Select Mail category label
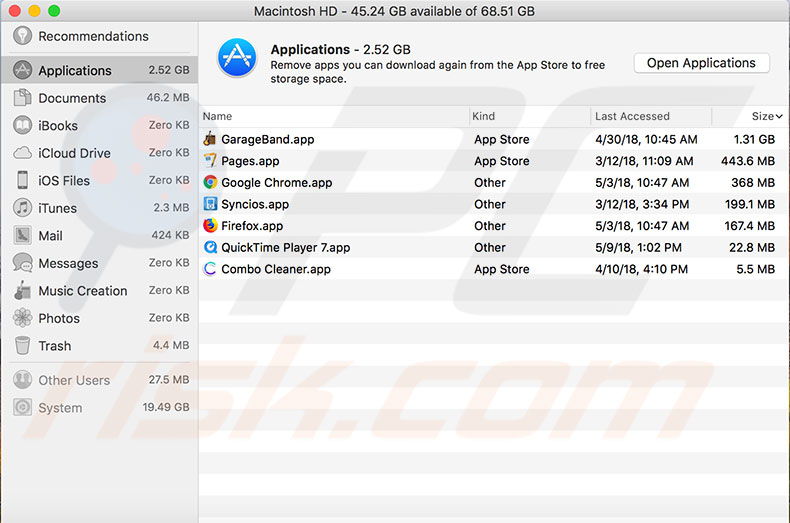Image resolution: width=790 pixels, height=523 pixels. pyautogui.click(x=50, y=235)
